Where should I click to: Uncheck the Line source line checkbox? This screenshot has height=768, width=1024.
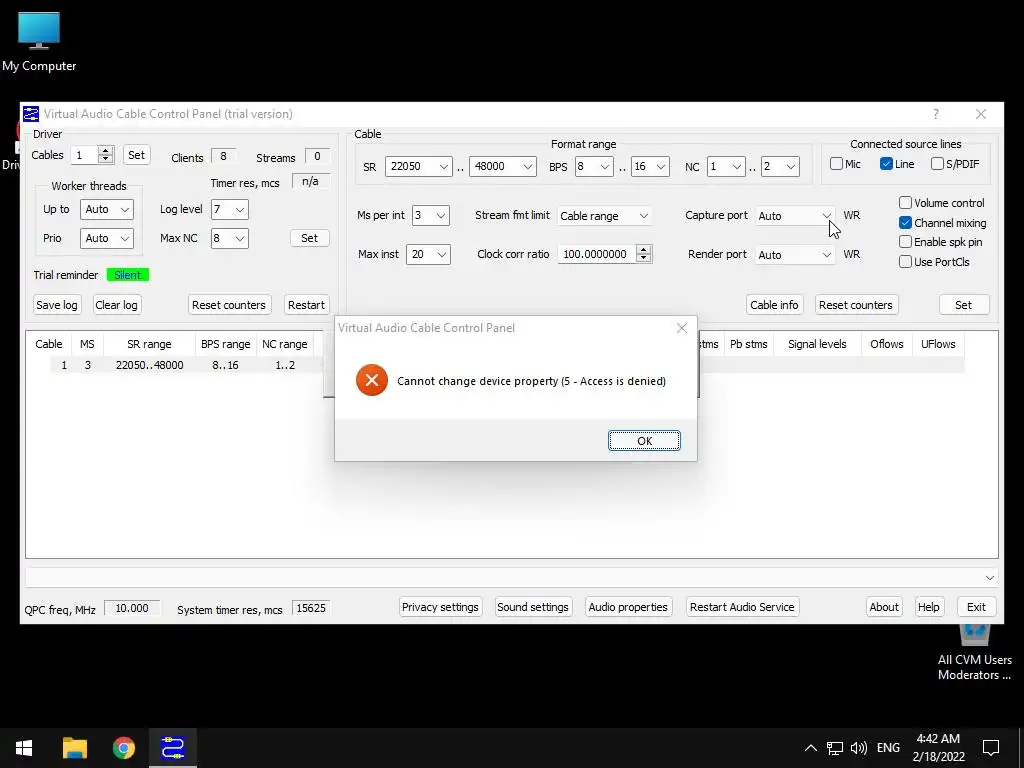(x=886, y=164)
